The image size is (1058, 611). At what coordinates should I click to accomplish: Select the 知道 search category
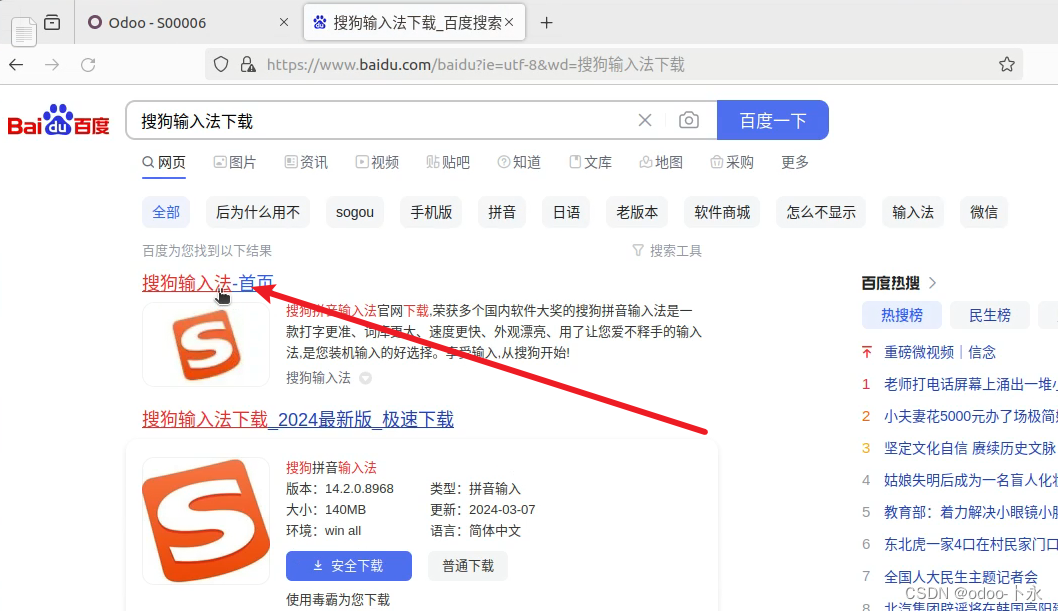point(520,163)
